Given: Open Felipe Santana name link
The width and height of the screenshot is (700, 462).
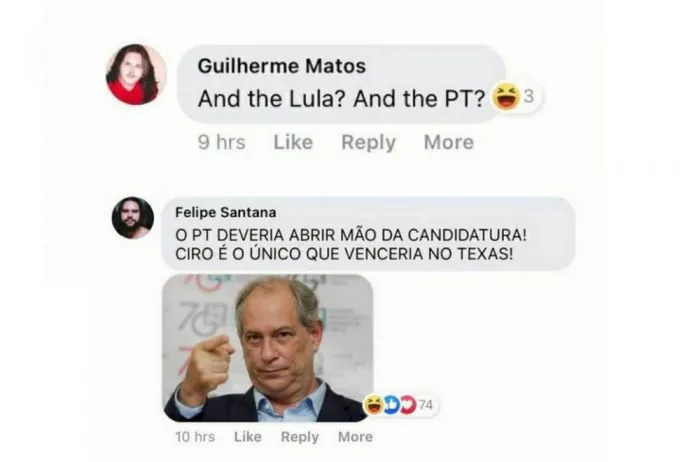Looking at the screenshot, I should [x=225, y=212].
